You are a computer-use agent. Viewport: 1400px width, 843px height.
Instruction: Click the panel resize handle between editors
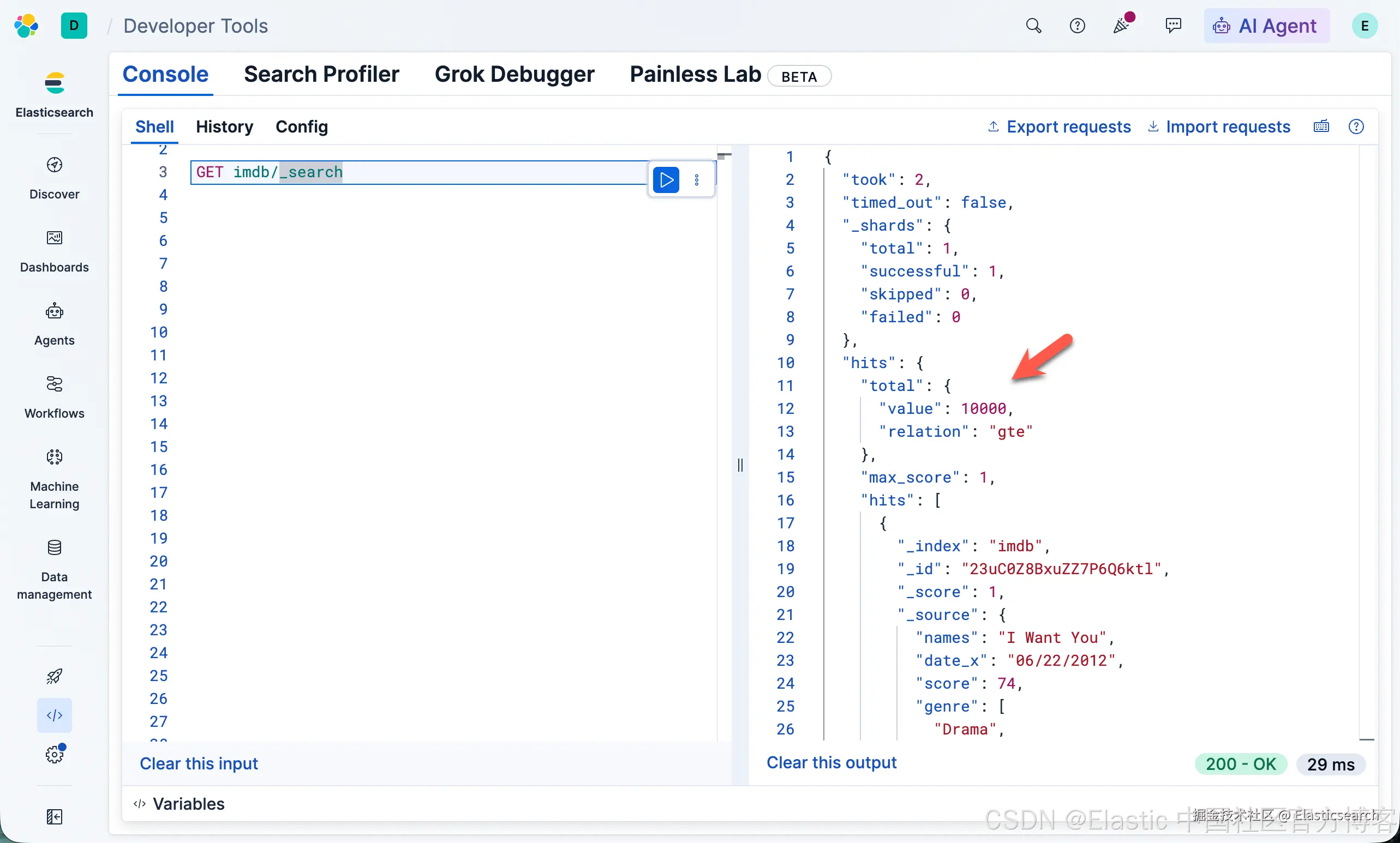tap(740, 465)
